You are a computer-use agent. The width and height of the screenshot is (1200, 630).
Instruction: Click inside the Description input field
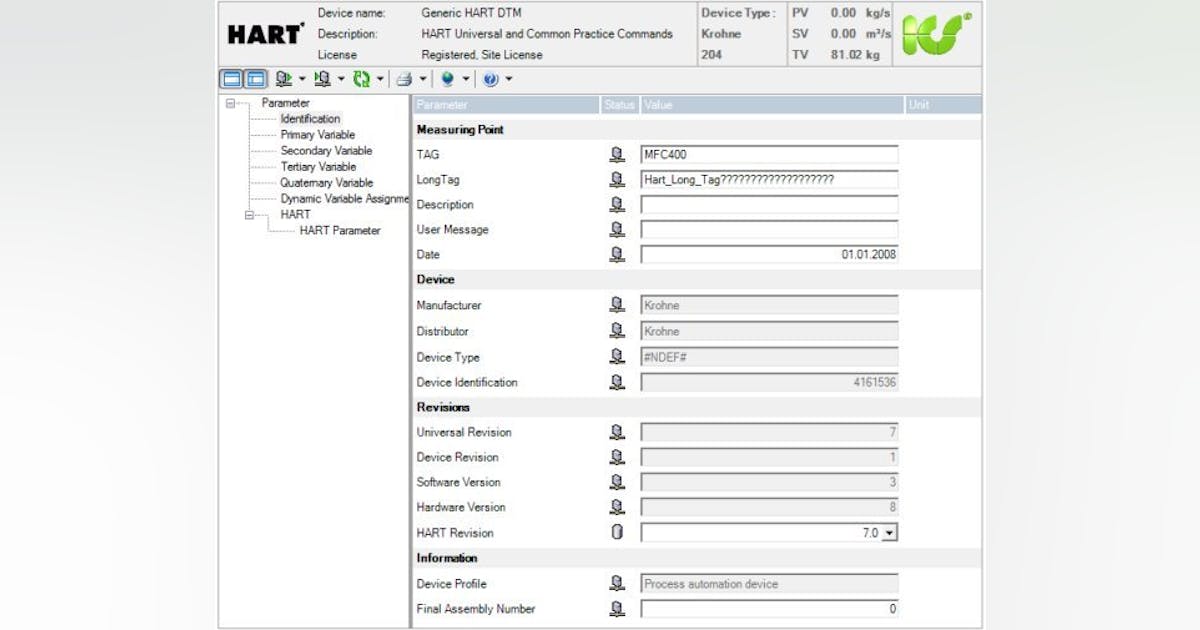(768, 204)
